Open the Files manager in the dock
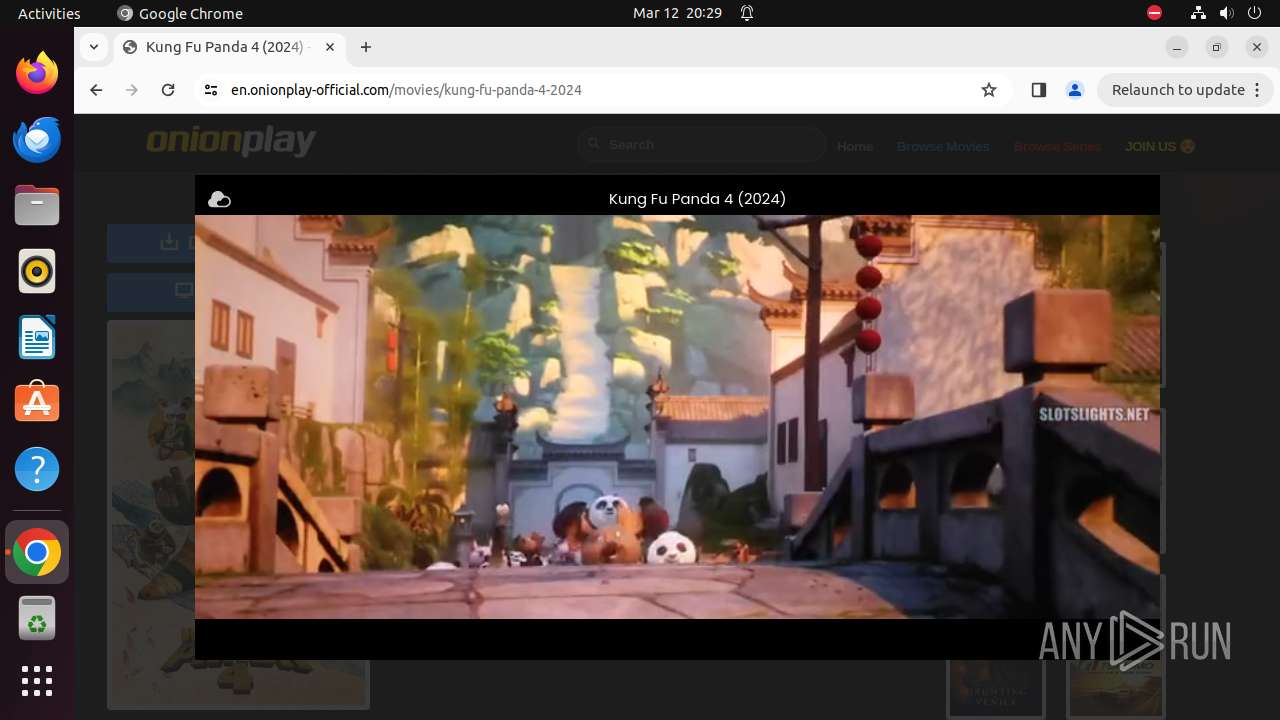Screen dimensions: 1280x720 (37, 205)
